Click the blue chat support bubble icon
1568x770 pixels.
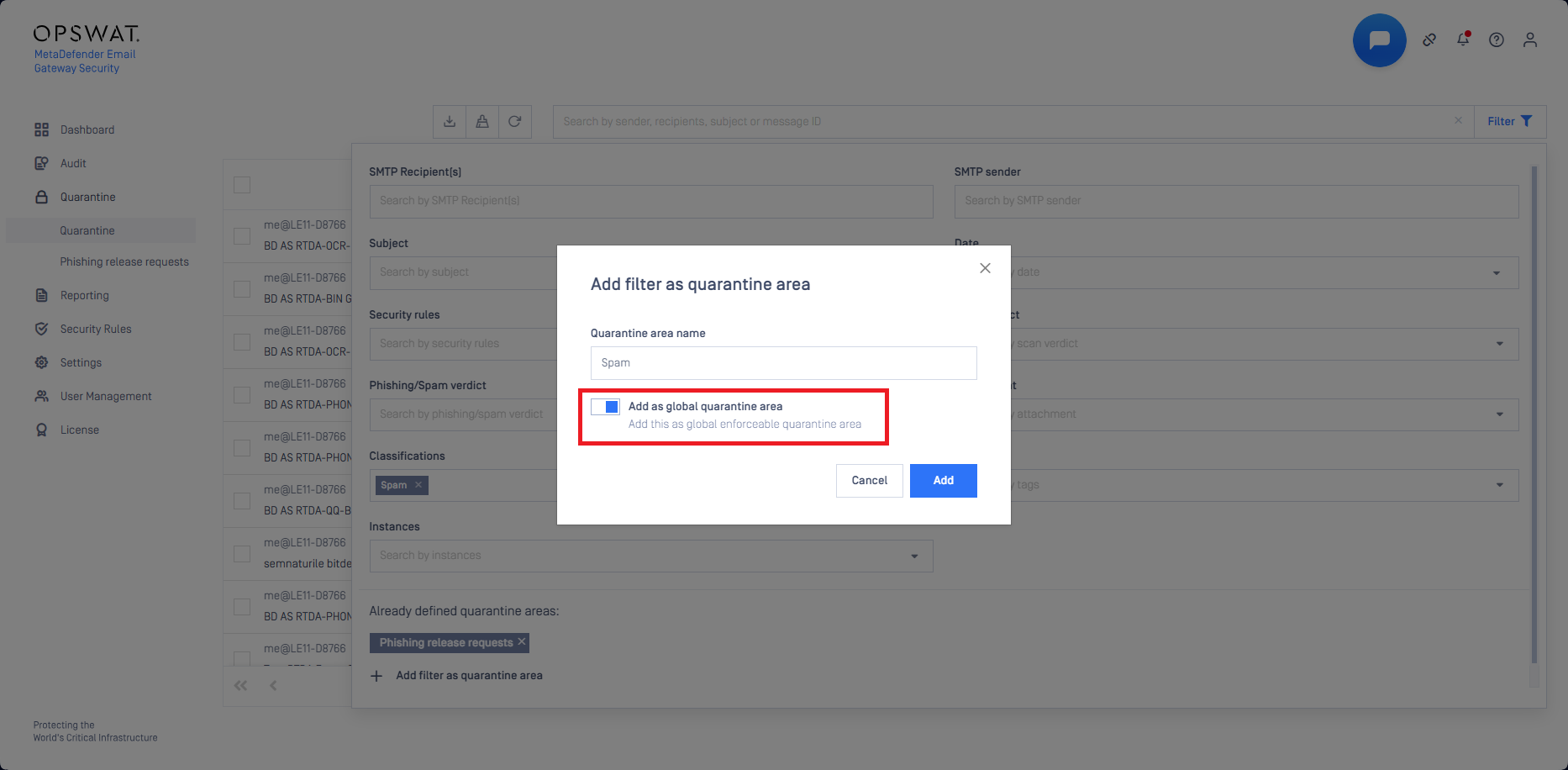point(1379,40)
